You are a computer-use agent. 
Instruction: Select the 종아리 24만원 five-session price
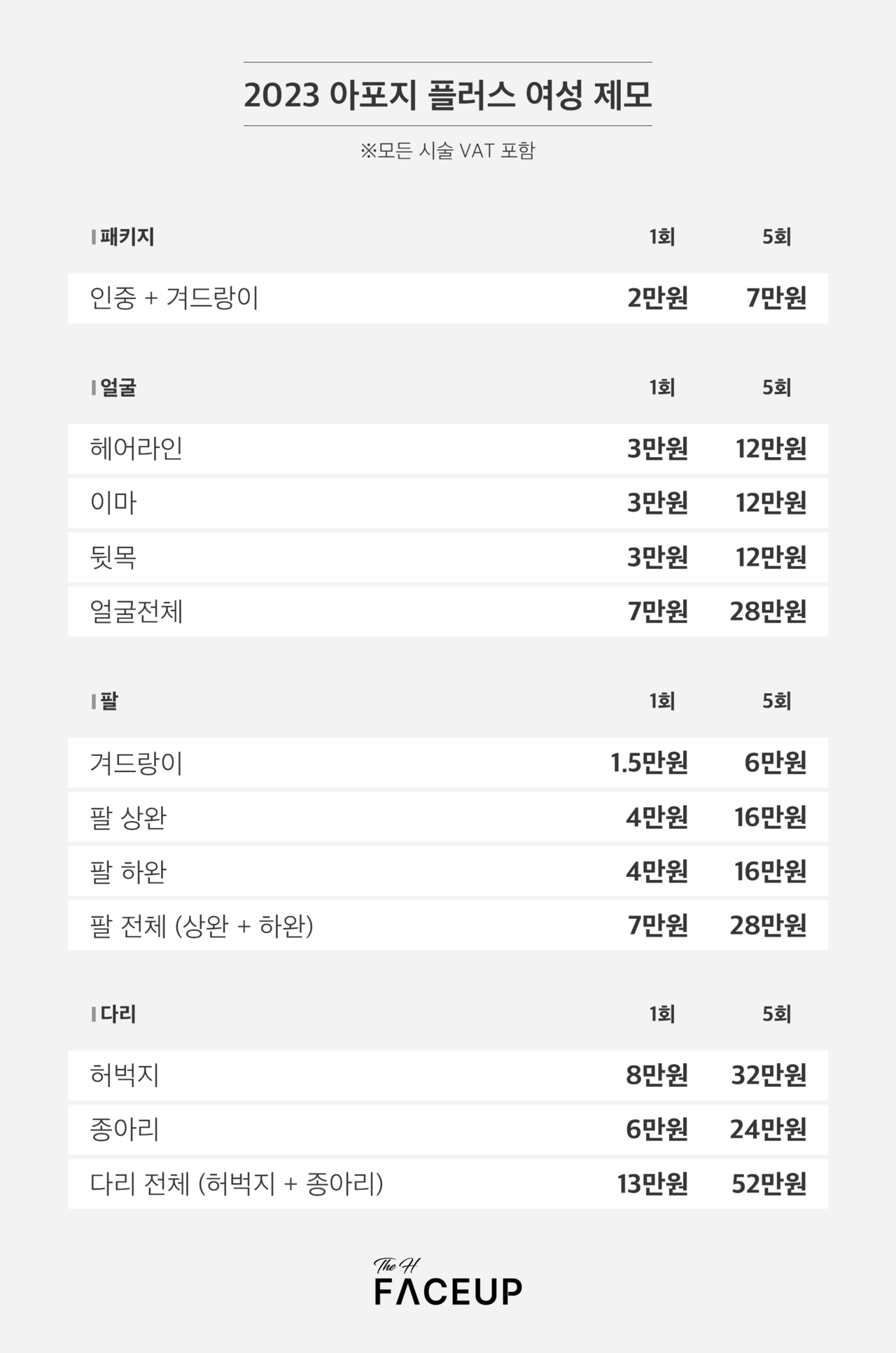pos(768,1130)
